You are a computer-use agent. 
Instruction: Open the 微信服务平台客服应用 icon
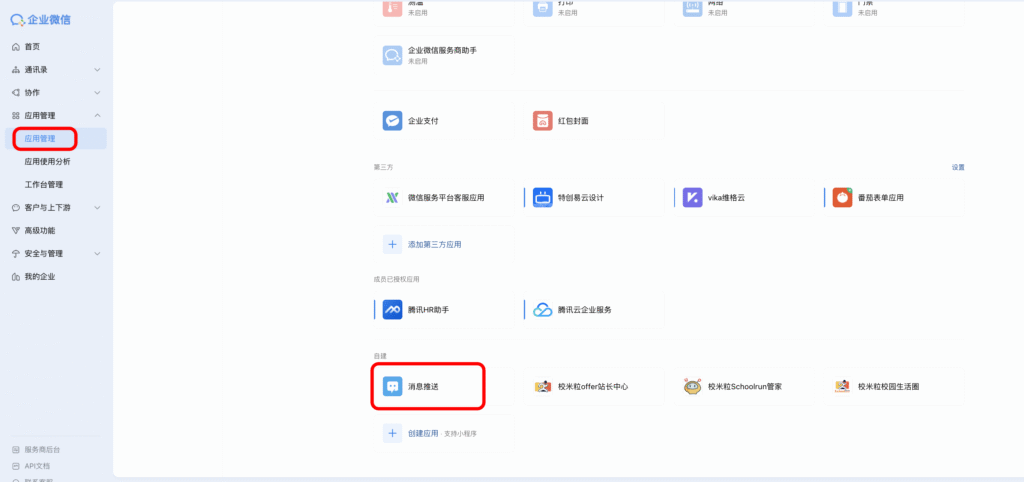pos(392,197)
